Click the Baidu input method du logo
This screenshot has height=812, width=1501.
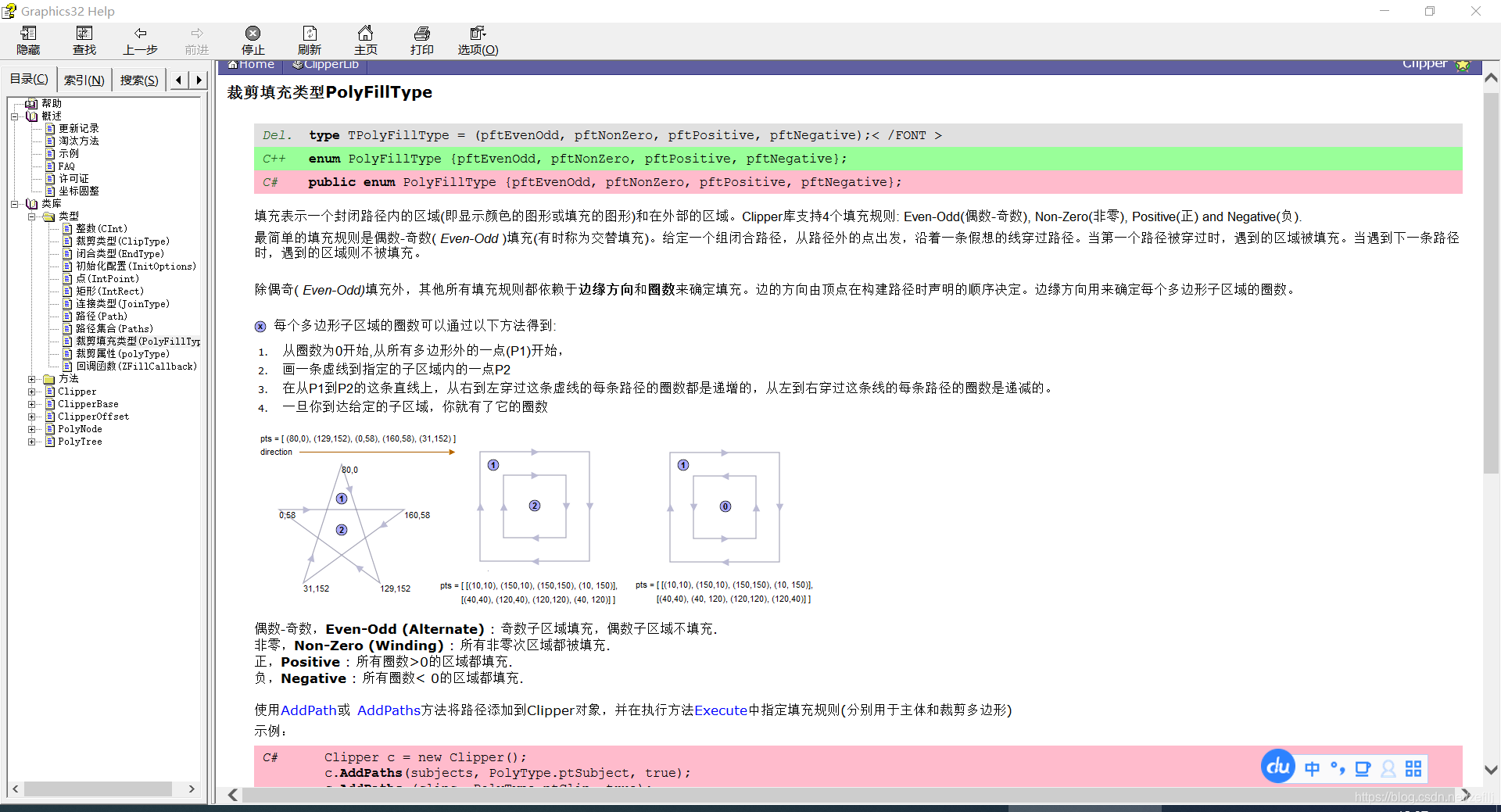[1278, 767]
